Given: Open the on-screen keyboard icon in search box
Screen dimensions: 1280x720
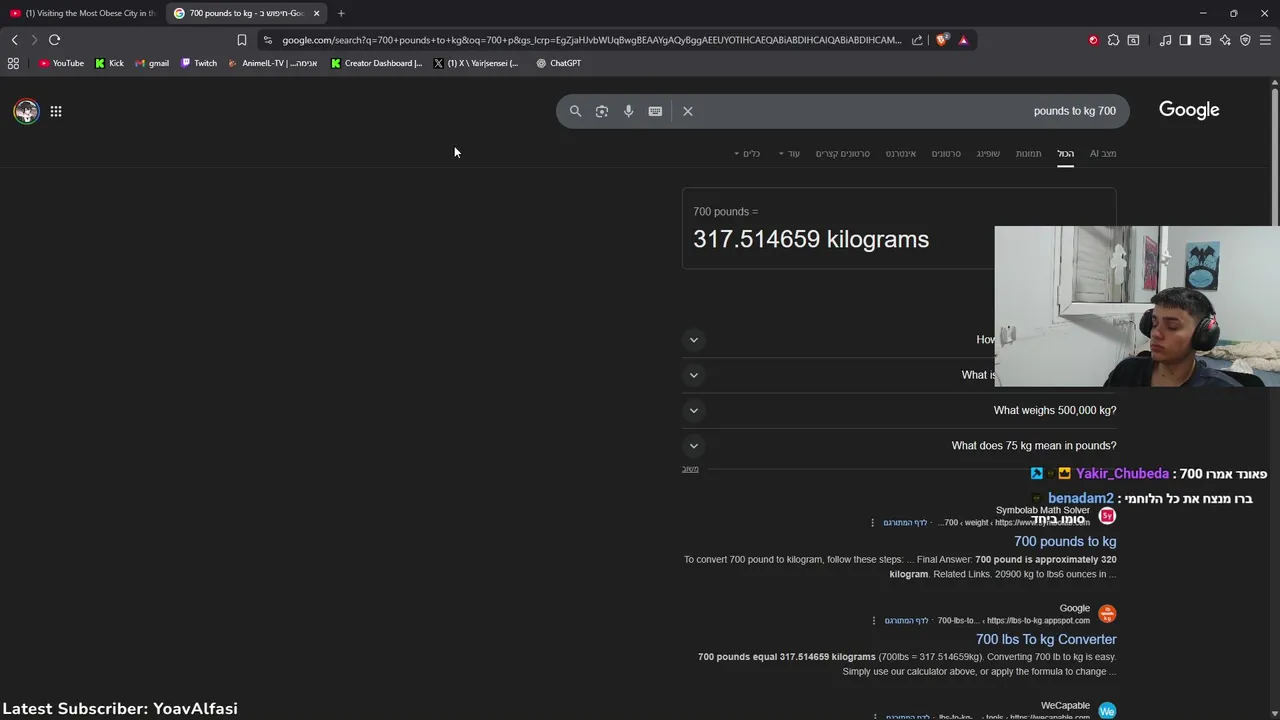Looking at the screenshot, I should coord(655,111).
